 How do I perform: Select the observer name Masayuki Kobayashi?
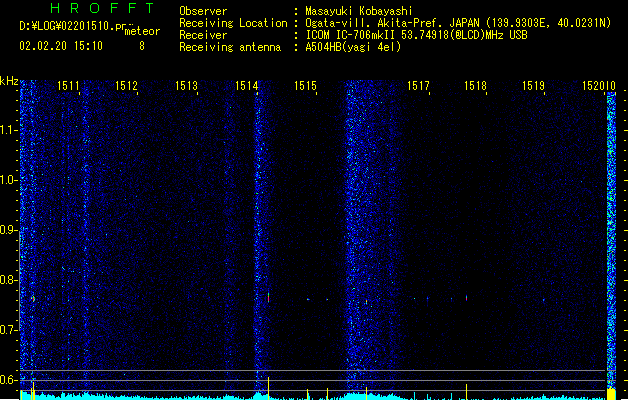(359, 11)
